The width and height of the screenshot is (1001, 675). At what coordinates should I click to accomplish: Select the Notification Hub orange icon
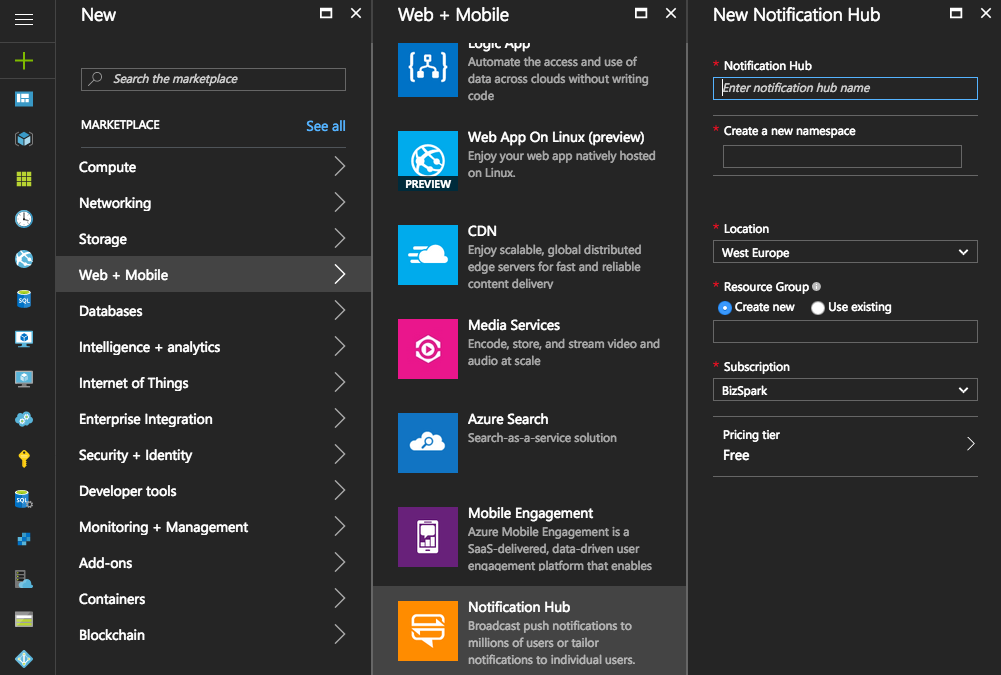[428, 631]
